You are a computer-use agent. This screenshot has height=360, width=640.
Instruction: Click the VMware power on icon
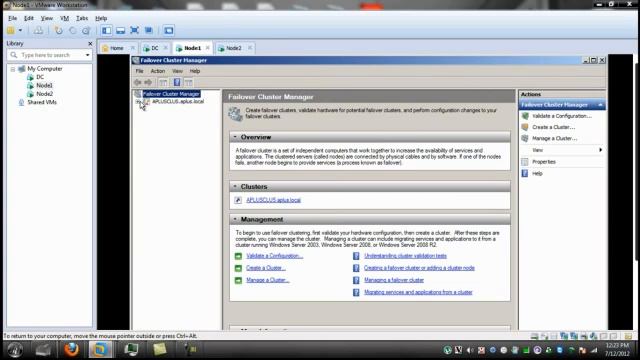tap(11, 31)
